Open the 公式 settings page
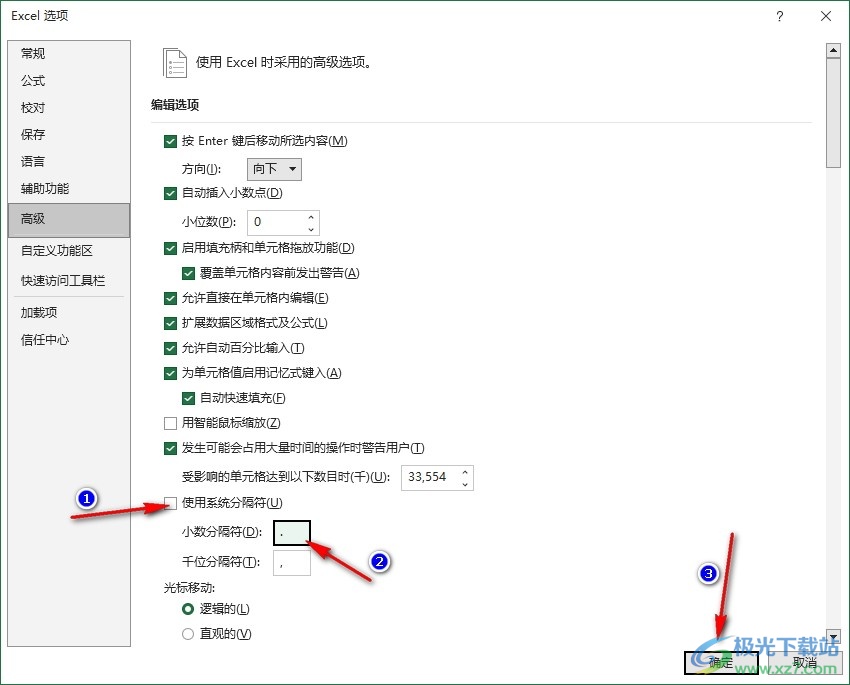The height and width of the screenshot is (685, 850). (69, 81)
